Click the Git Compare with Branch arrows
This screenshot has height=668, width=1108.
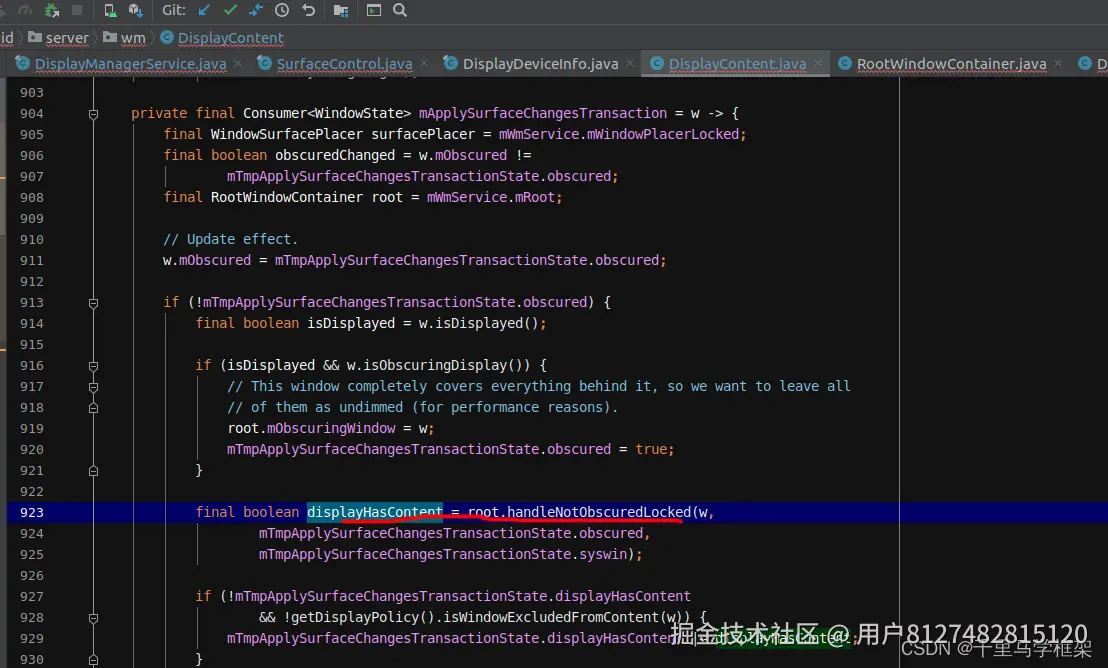pos(256,10)
